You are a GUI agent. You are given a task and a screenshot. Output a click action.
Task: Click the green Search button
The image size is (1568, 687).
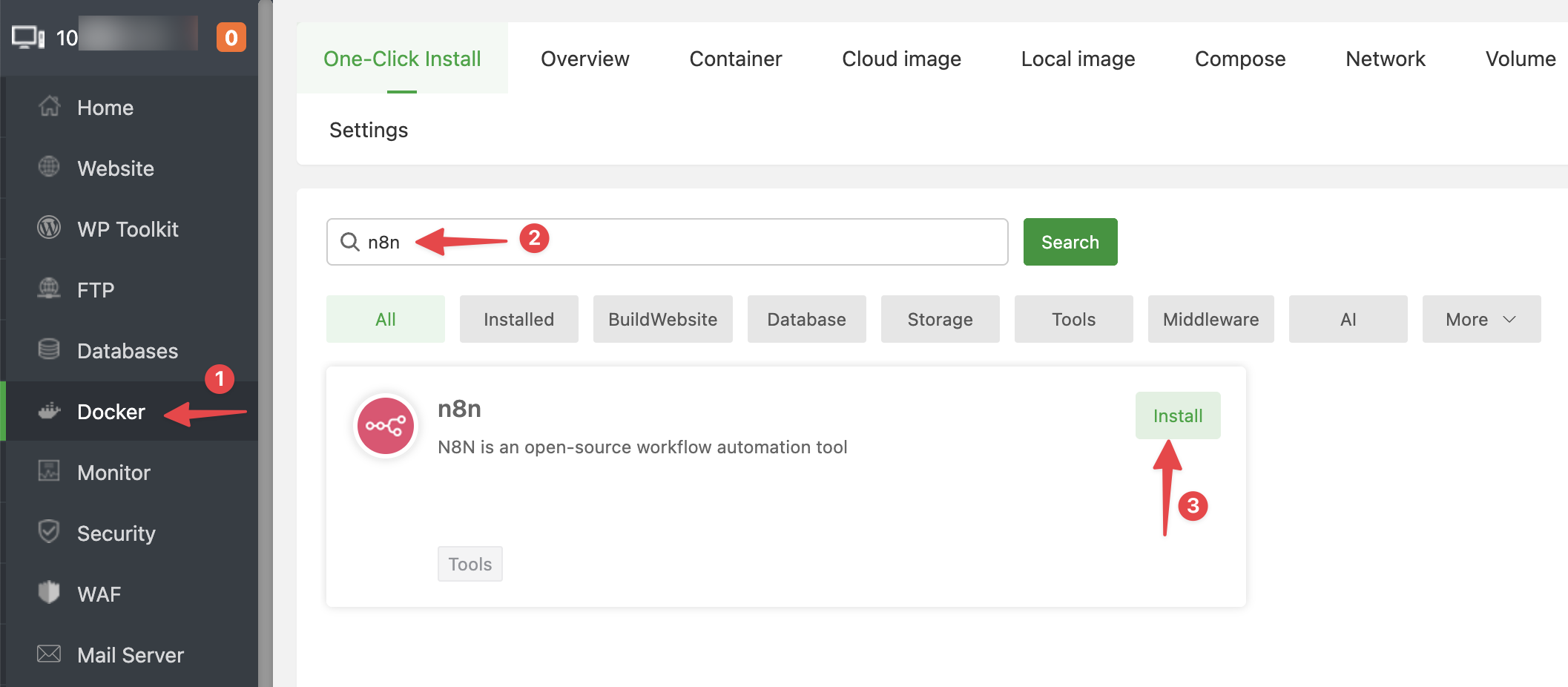click(x=1070, y=242)
